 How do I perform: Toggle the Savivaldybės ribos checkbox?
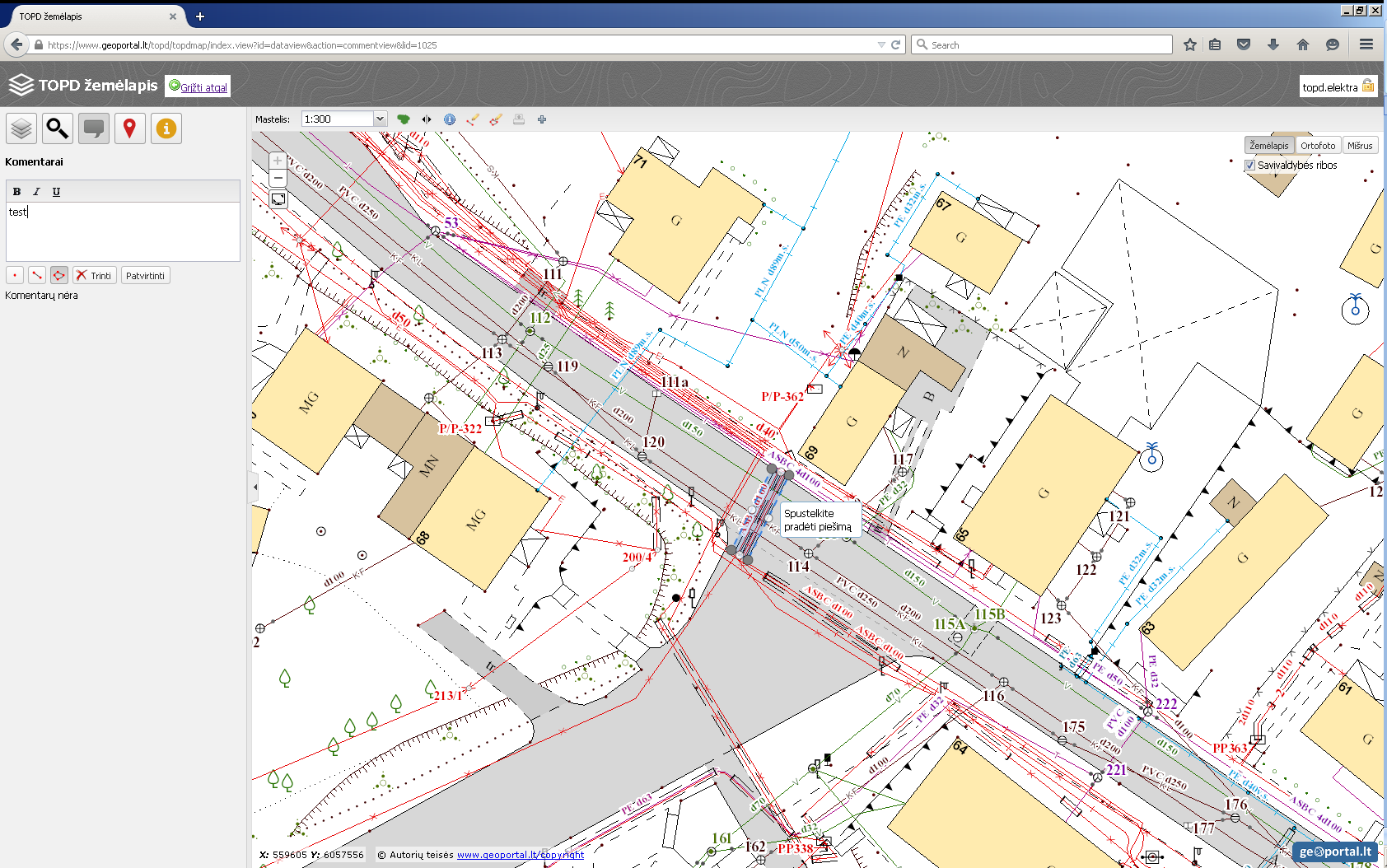(1249, 166)
